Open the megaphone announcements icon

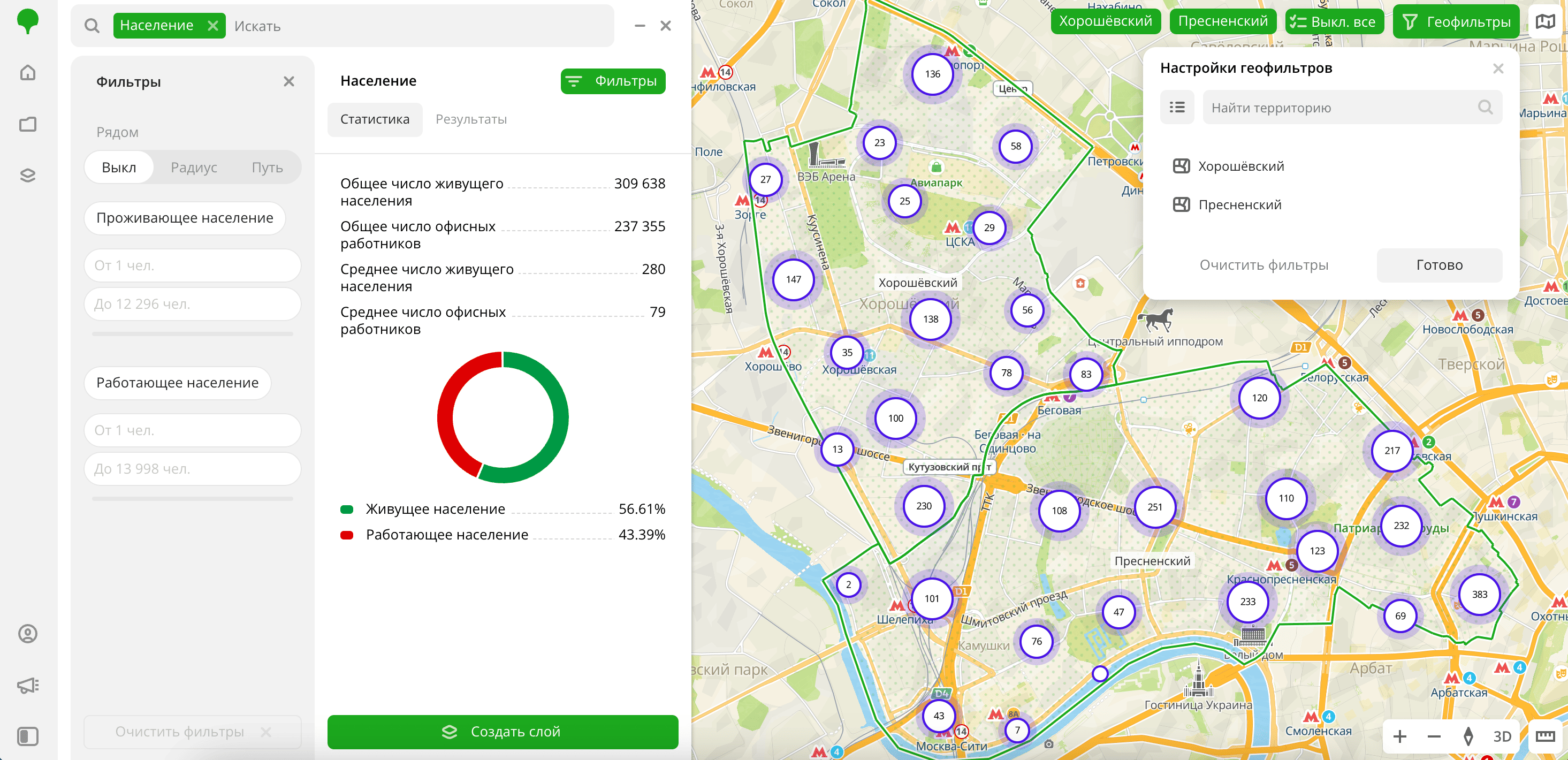tap(28, 686)
